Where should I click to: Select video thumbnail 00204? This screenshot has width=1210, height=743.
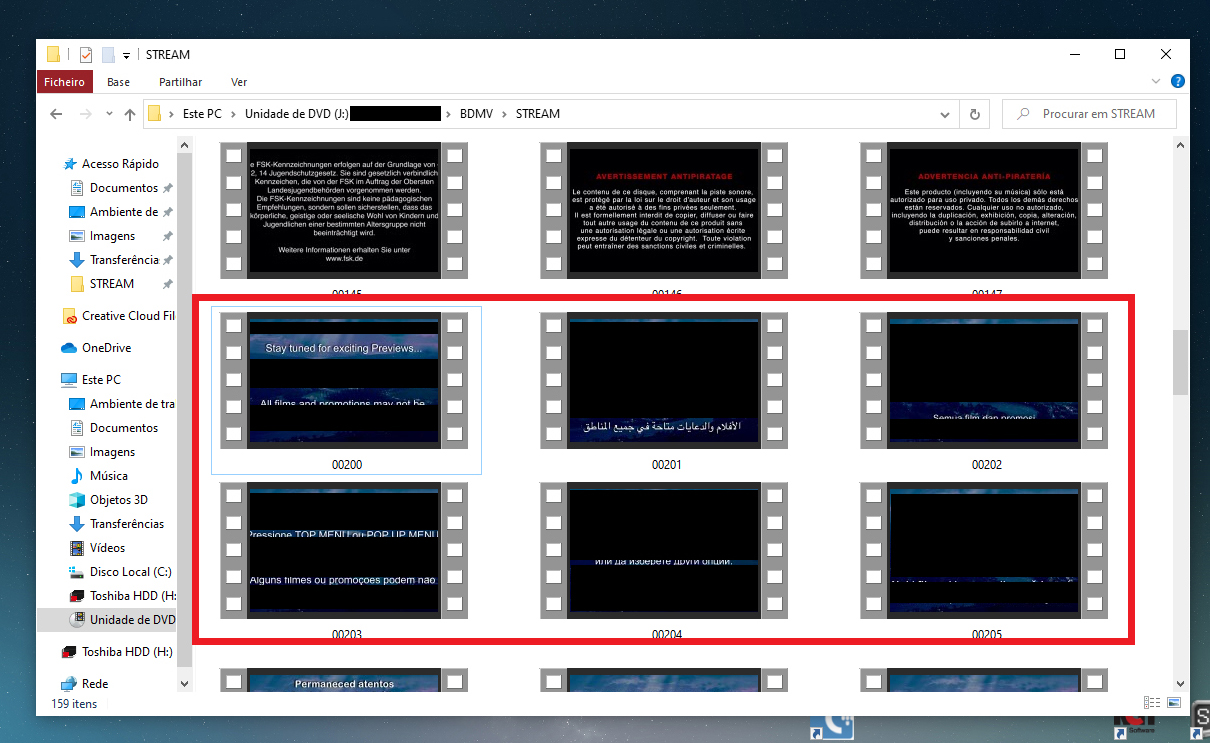pos(666,550)
